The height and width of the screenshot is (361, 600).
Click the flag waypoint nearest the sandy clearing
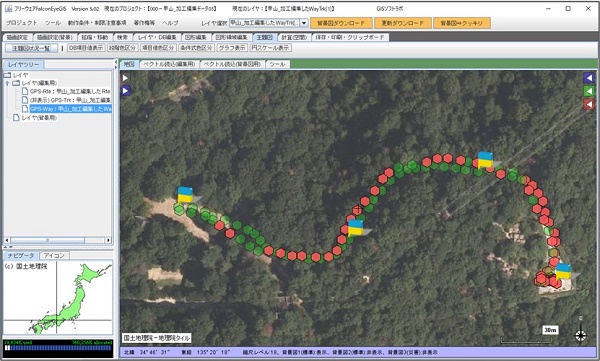pos(186,195)
